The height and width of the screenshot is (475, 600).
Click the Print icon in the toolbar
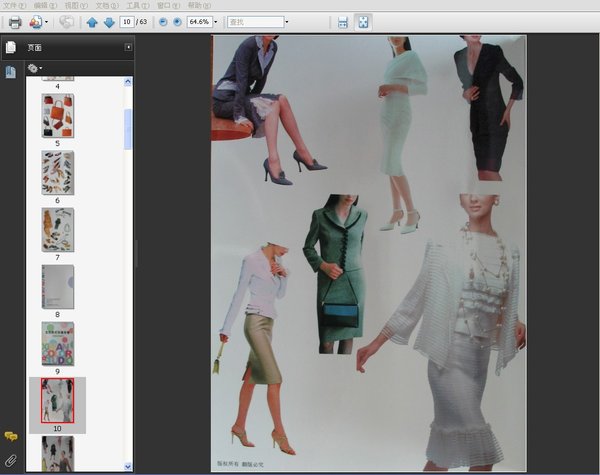click(15, 22)
